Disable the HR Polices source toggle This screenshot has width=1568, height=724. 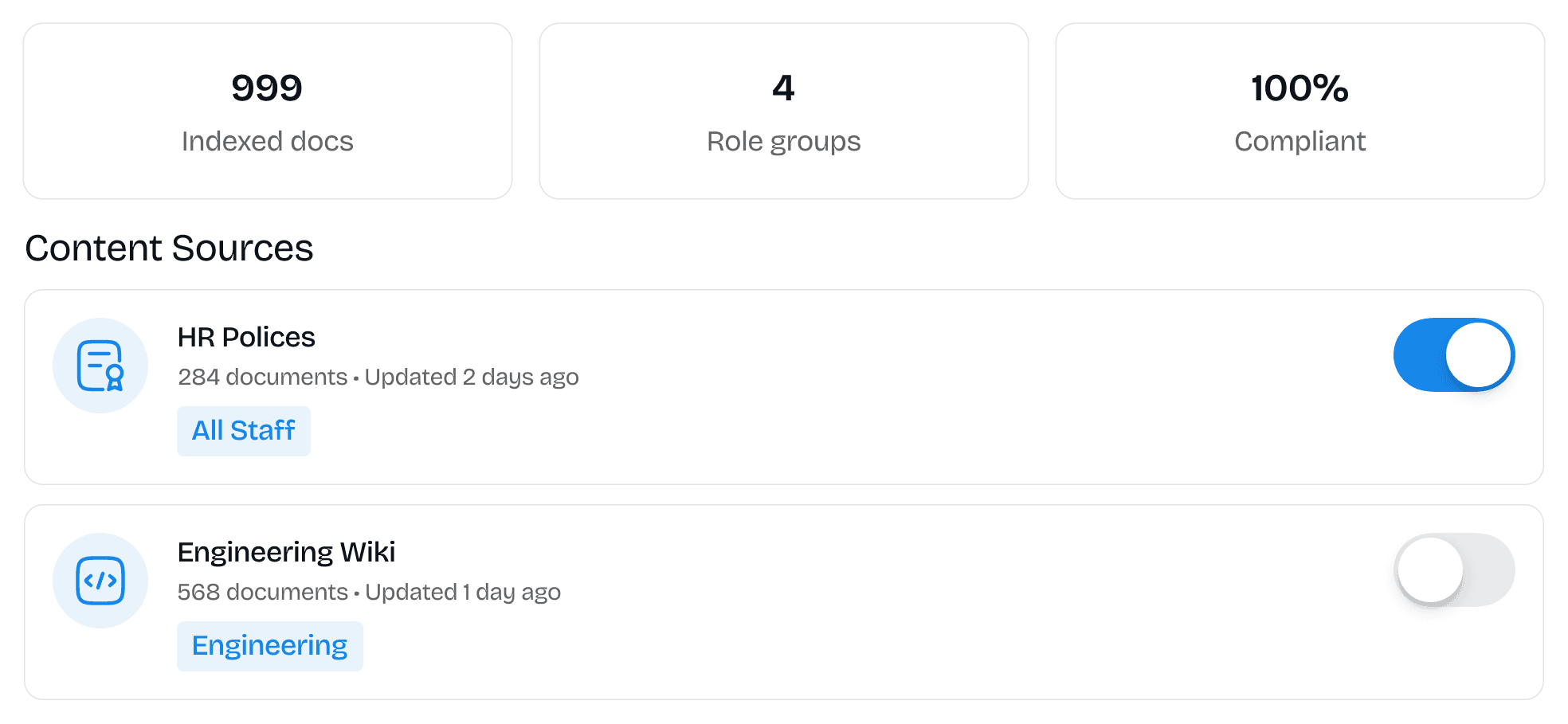click(1454, 354)
